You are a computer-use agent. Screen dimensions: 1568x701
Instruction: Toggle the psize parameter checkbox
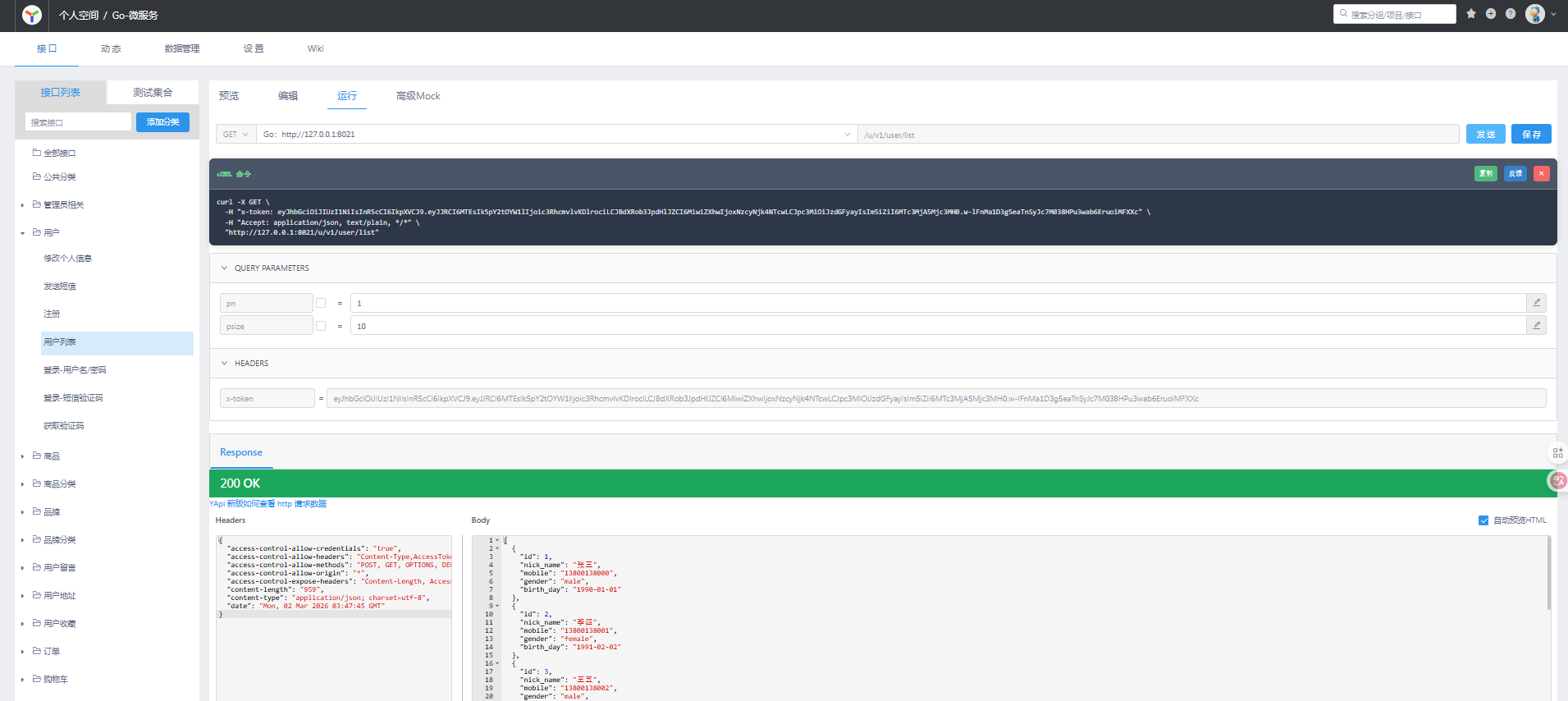pos(321,326)
